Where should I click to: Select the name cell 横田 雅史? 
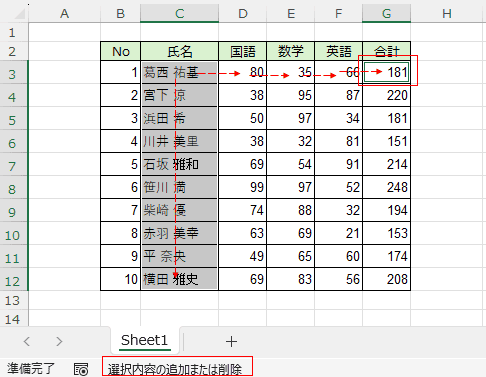(179, 279)
